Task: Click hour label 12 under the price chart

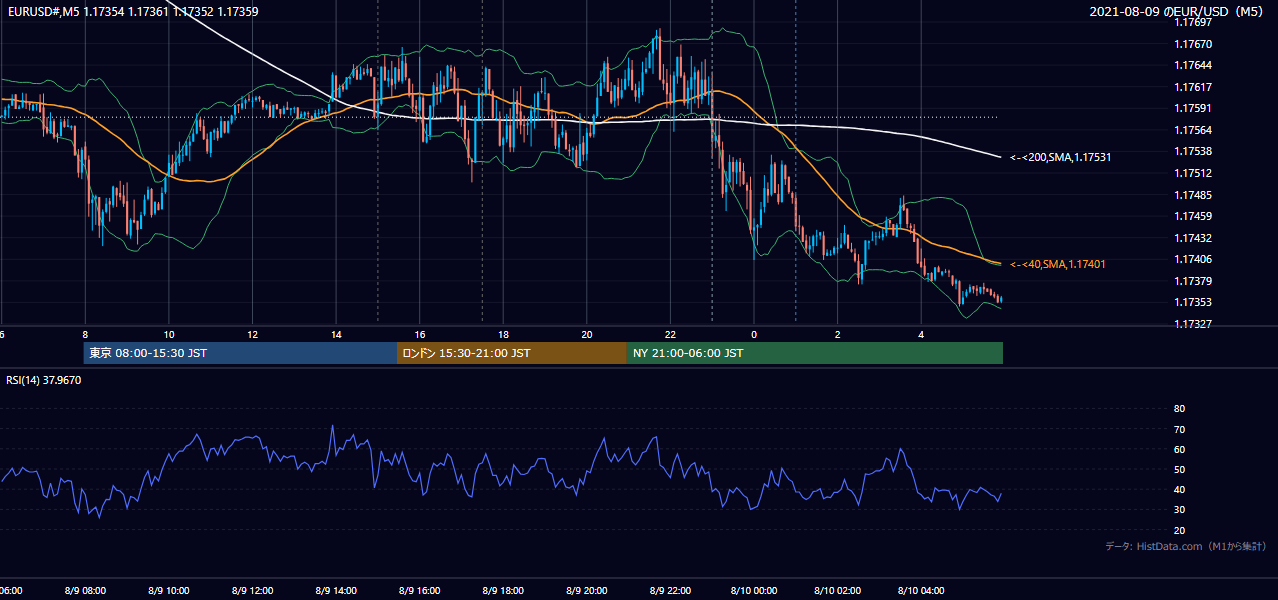Action: tap(253, 335)
